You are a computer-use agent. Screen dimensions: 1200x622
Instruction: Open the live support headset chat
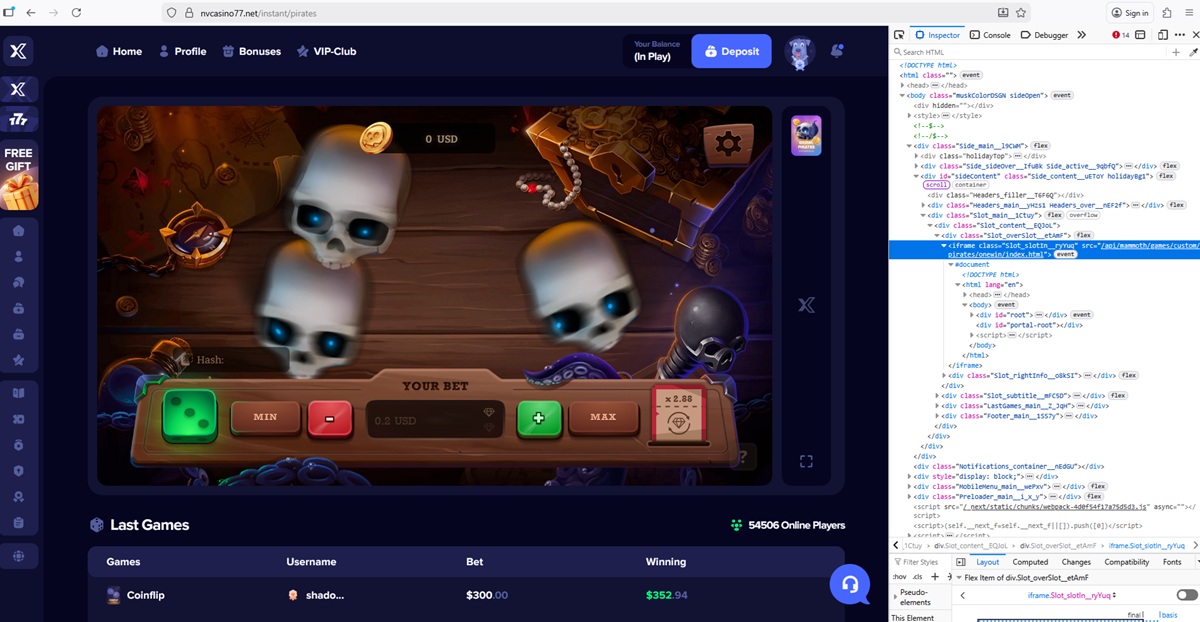tap(849, 584)
